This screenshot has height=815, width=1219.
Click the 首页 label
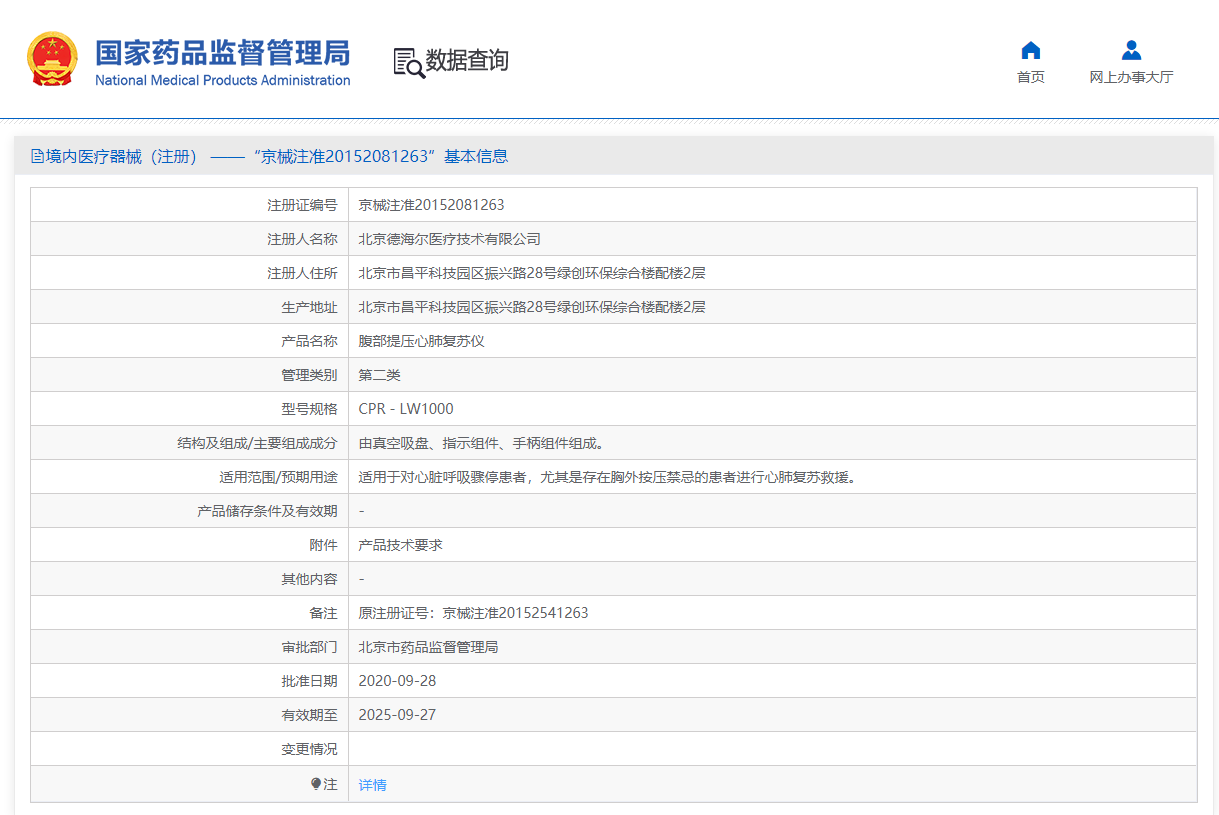(x=1031, y=77)
